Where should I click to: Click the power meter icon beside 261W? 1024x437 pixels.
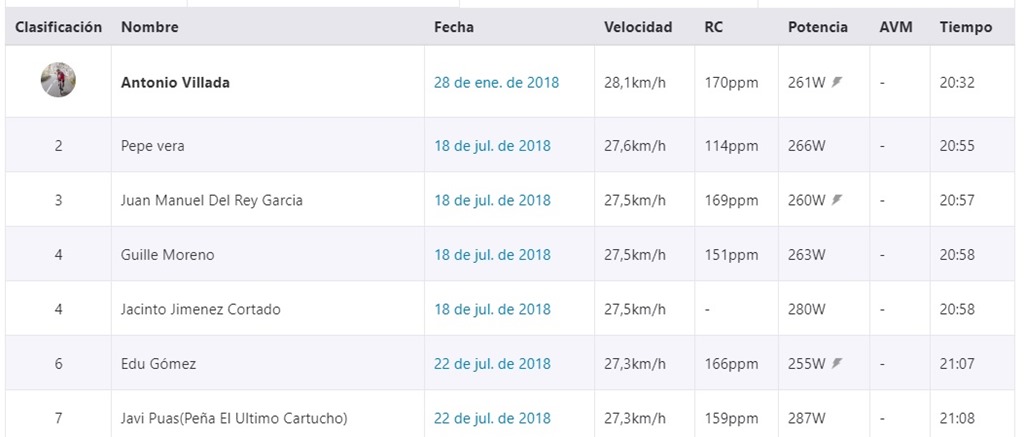[837, 82]
